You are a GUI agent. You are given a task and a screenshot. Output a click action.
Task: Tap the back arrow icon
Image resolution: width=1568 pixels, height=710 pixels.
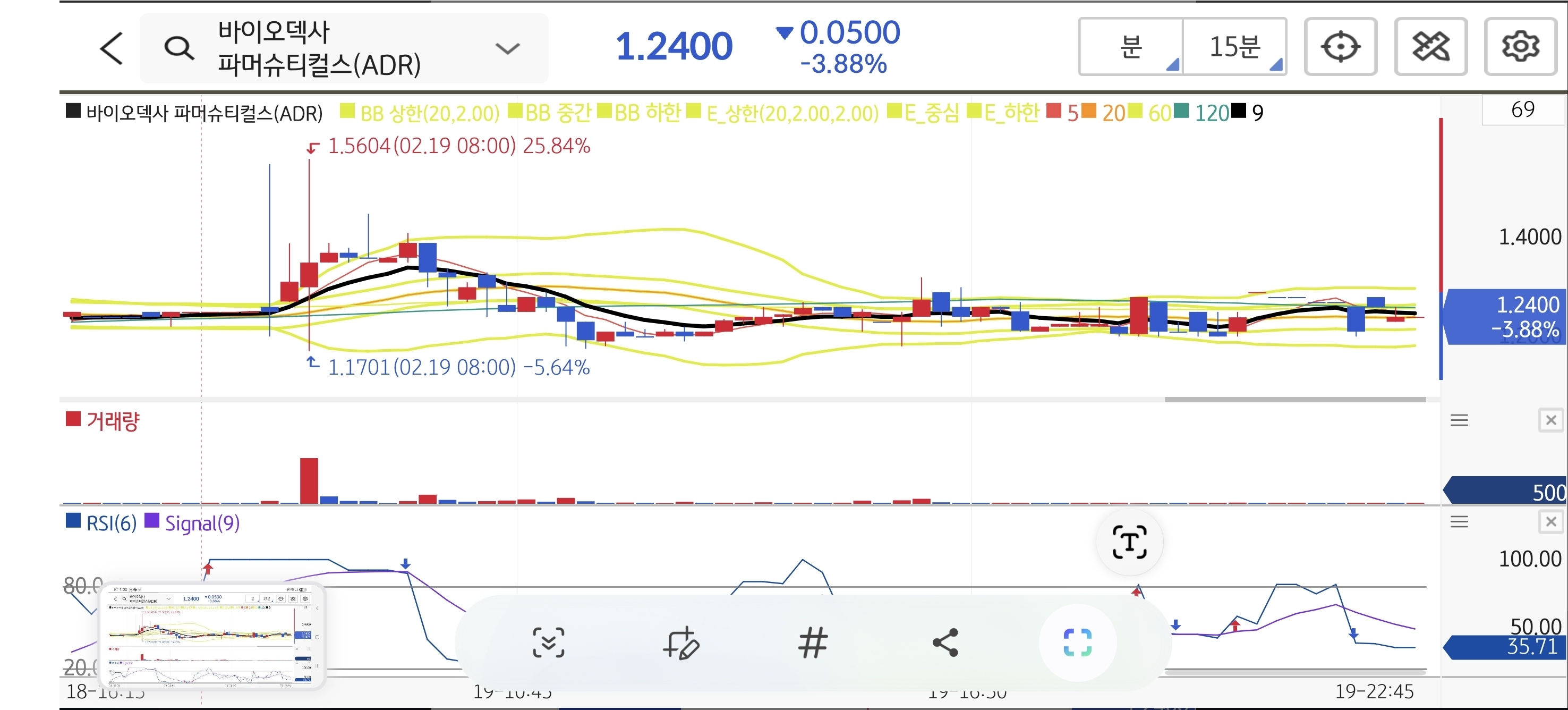click(112, 48)
